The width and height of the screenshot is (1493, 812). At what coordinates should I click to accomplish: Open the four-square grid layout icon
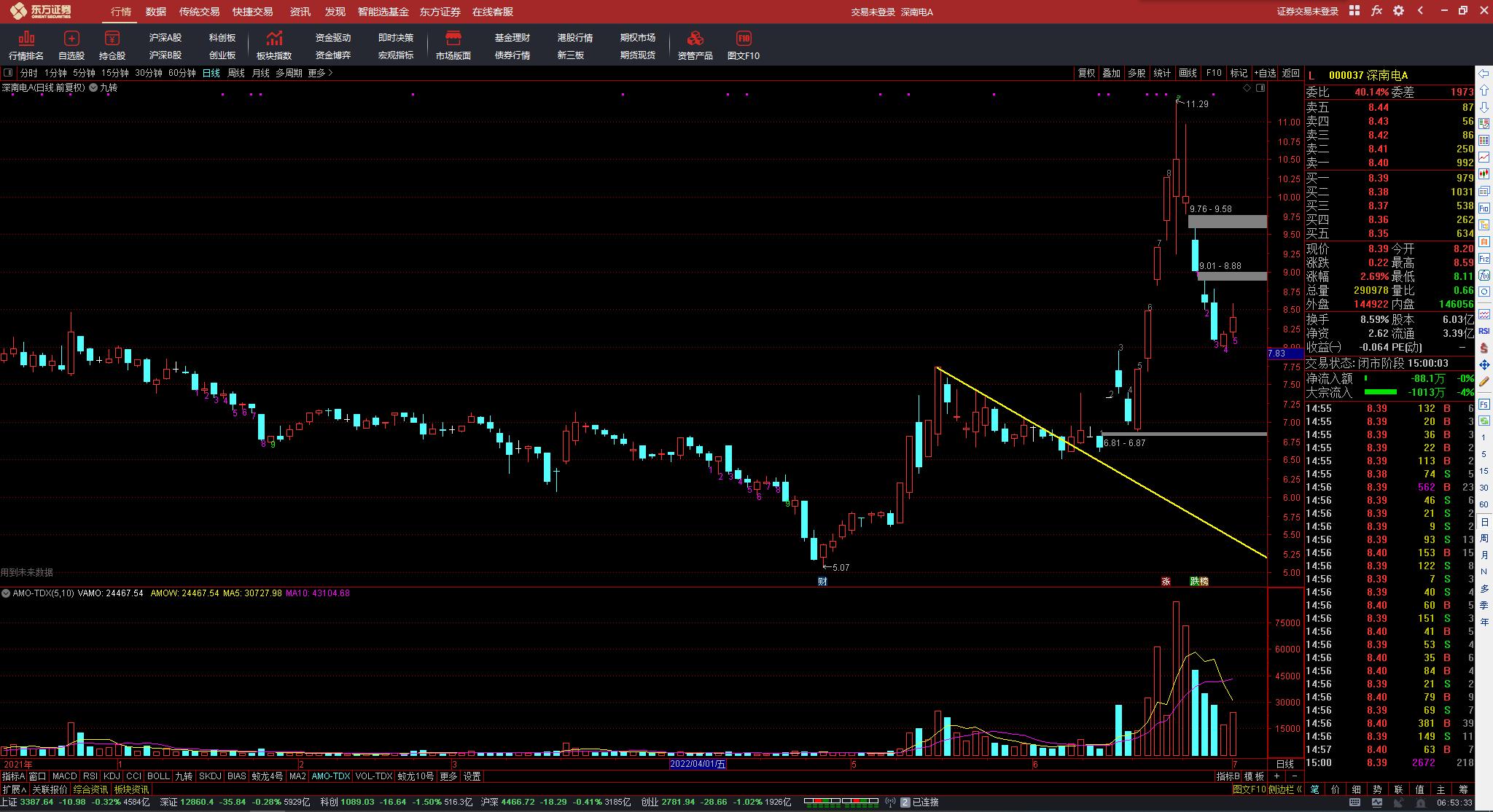coord(1354,11)
